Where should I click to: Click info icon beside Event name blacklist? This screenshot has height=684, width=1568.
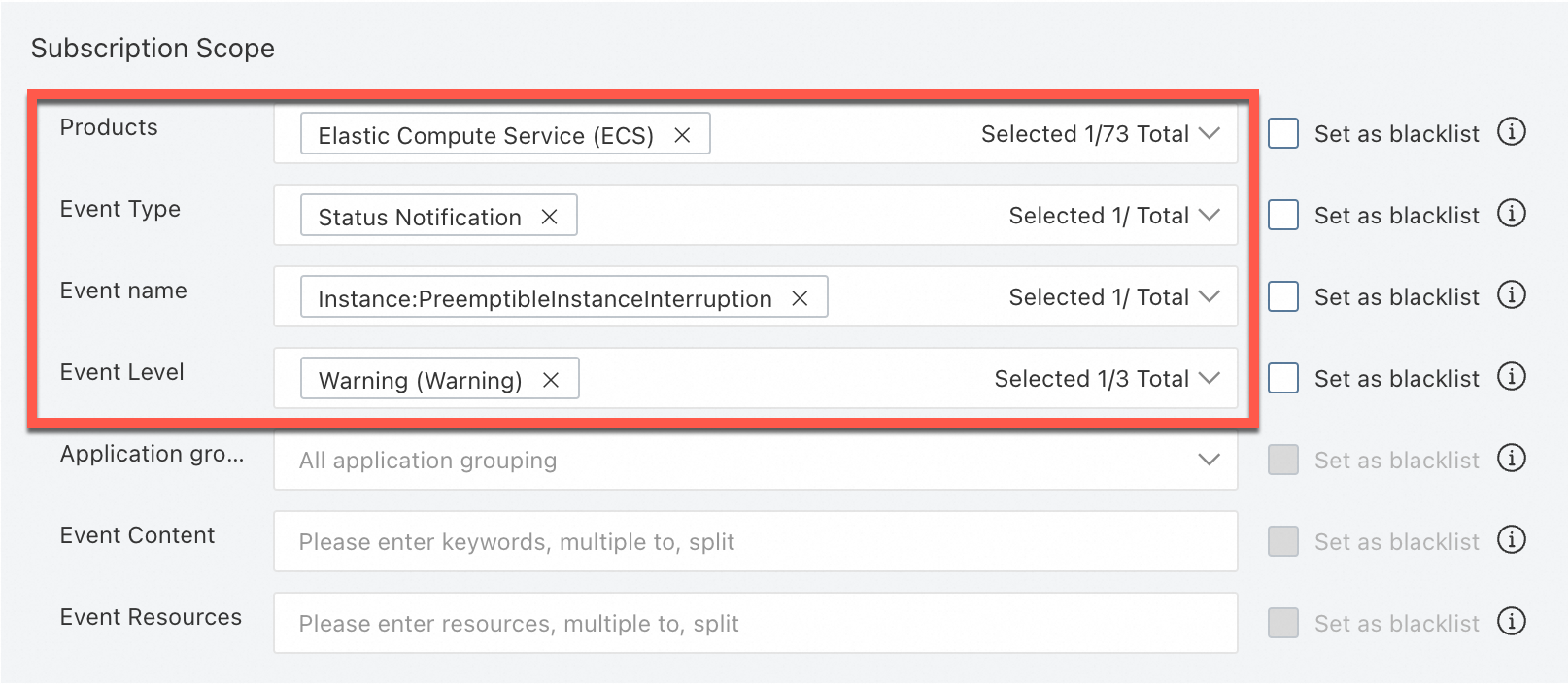click(1511, 294)
